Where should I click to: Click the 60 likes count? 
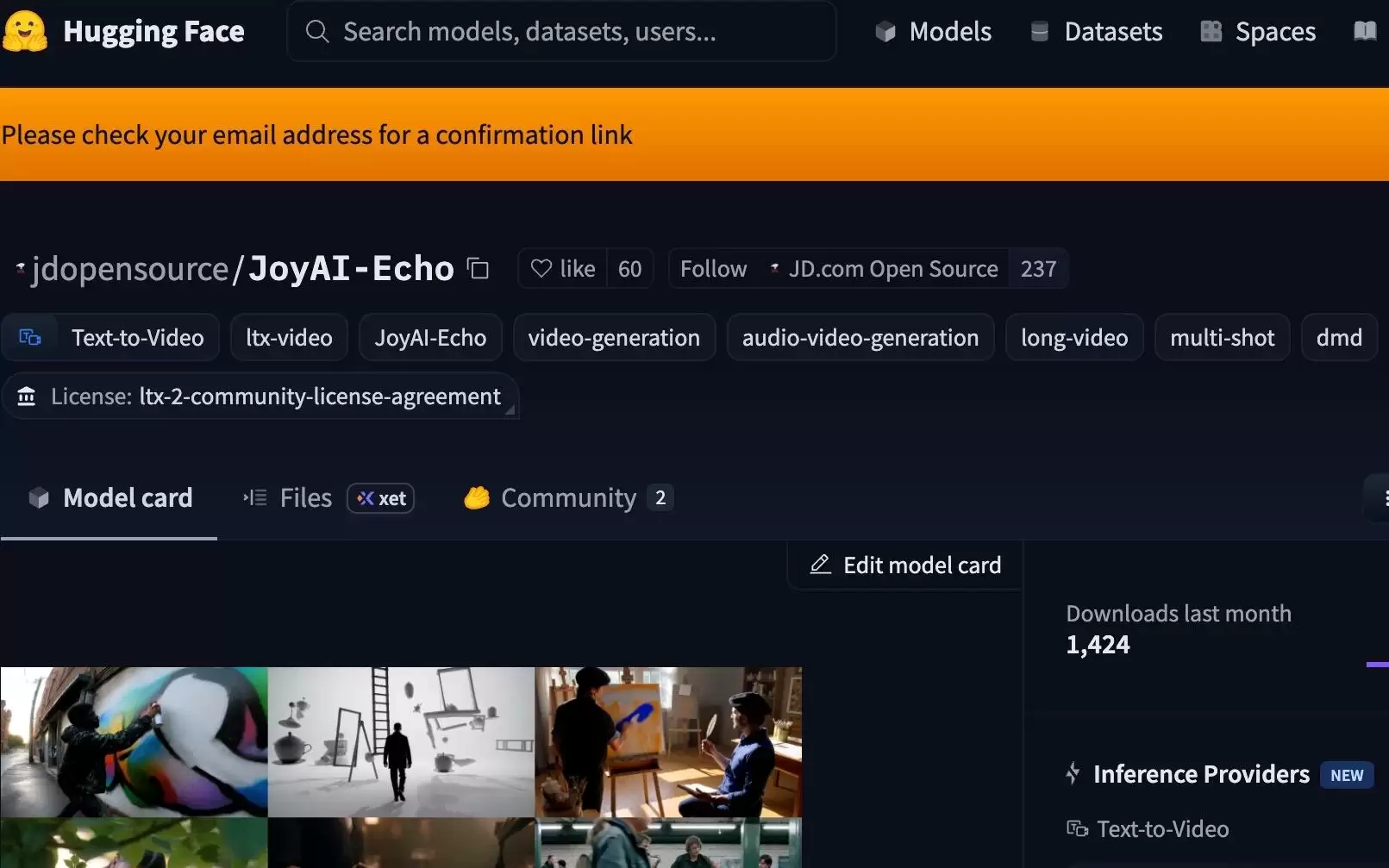(x=629, y=269)
